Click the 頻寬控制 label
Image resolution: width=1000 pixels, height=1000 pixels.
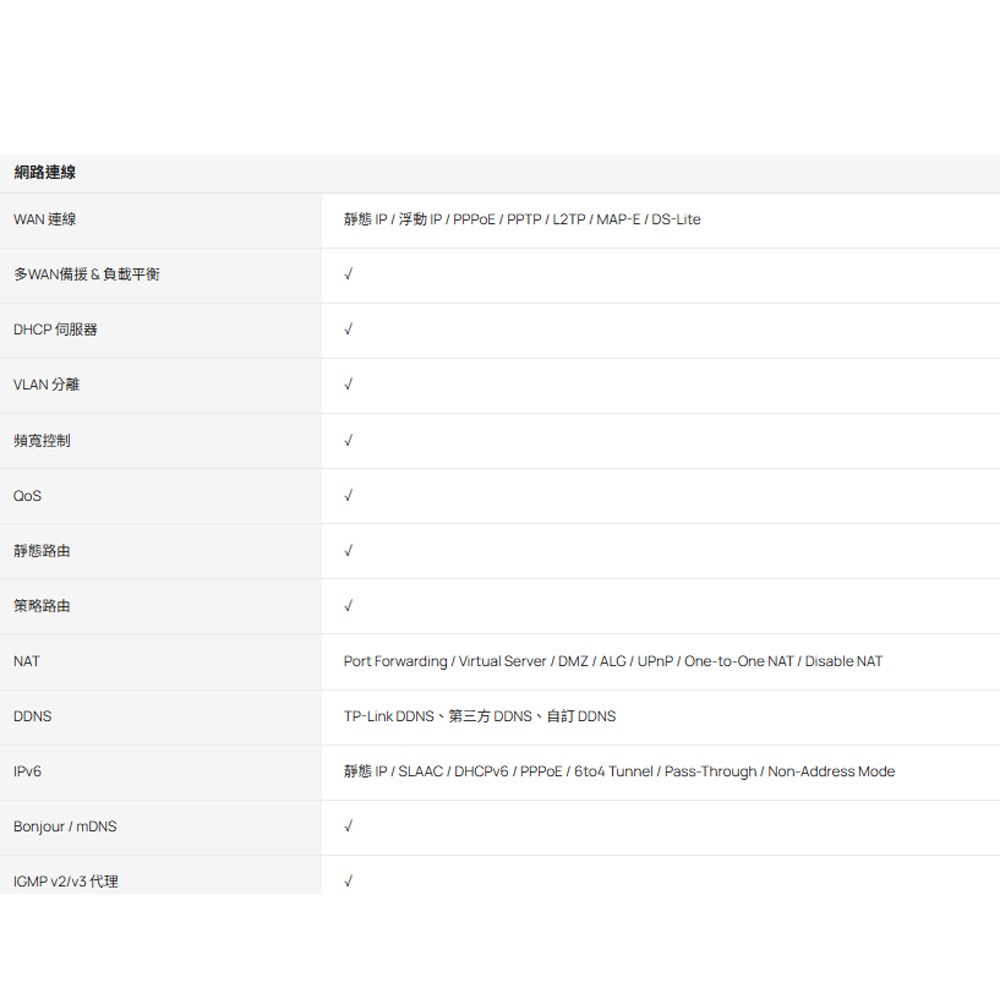[42, 441]
